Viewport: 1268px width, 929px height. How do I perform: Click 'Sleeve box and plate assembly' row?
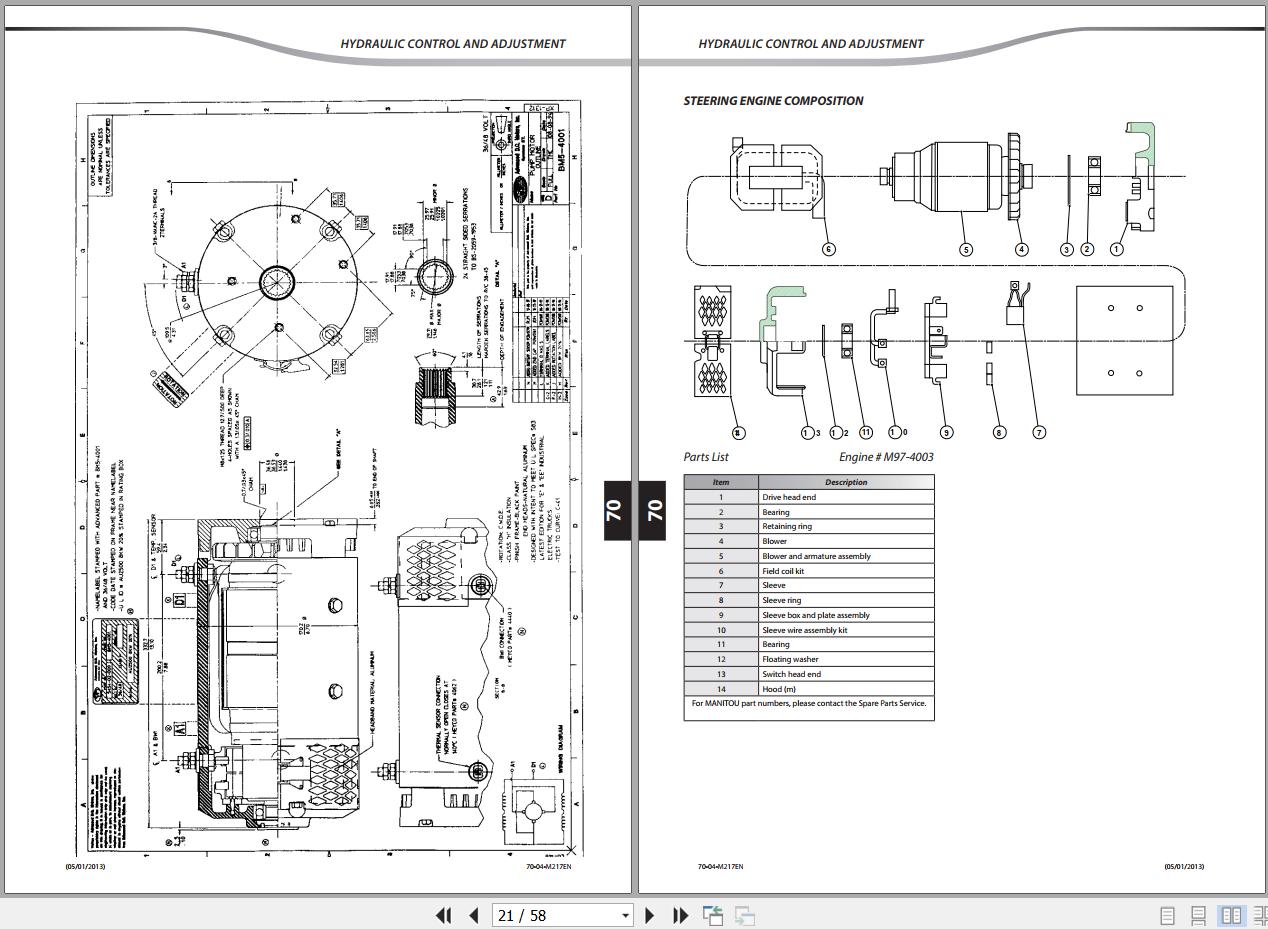(809, 615)
